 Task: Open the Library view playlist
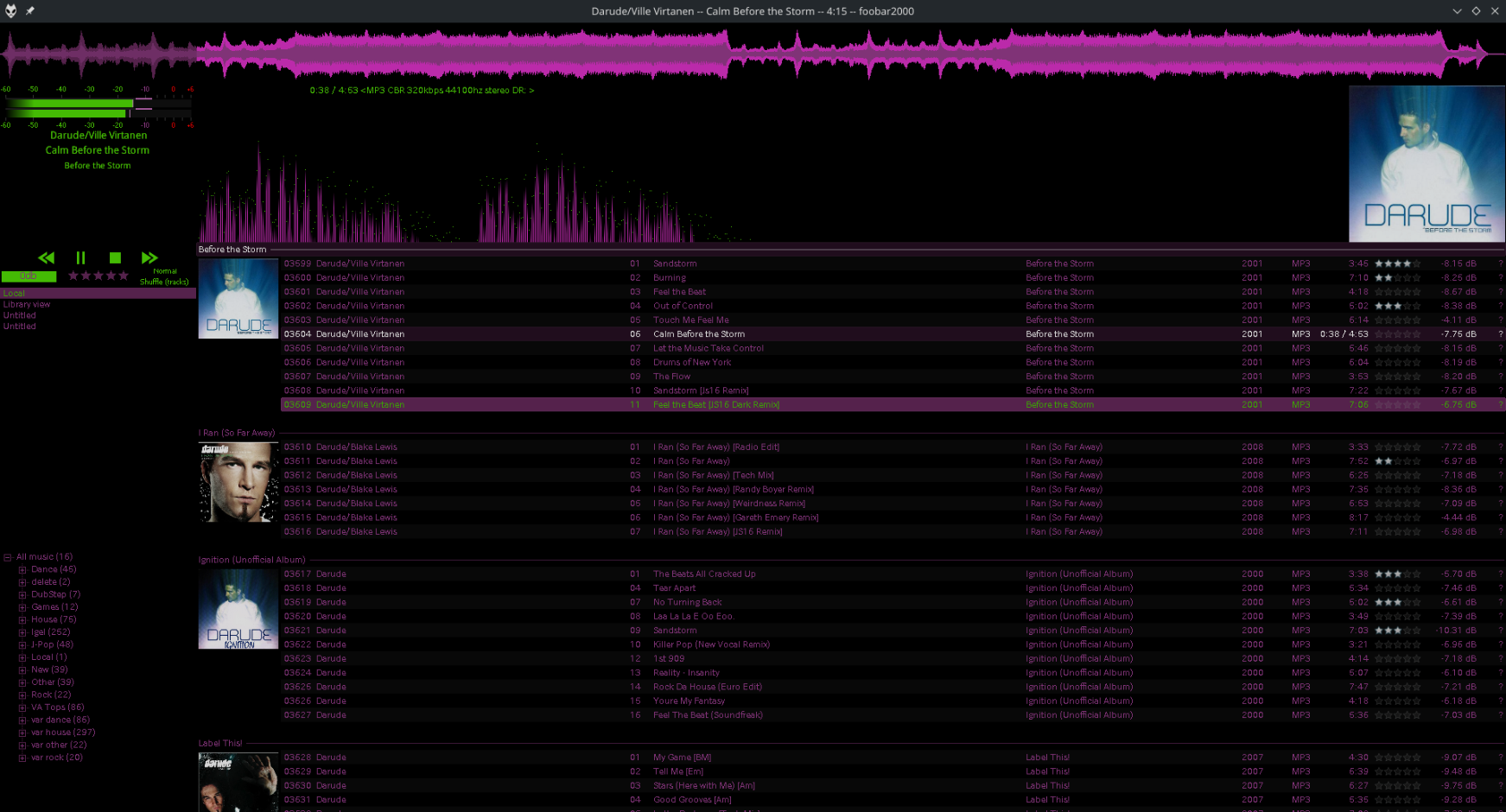(27, 304)
